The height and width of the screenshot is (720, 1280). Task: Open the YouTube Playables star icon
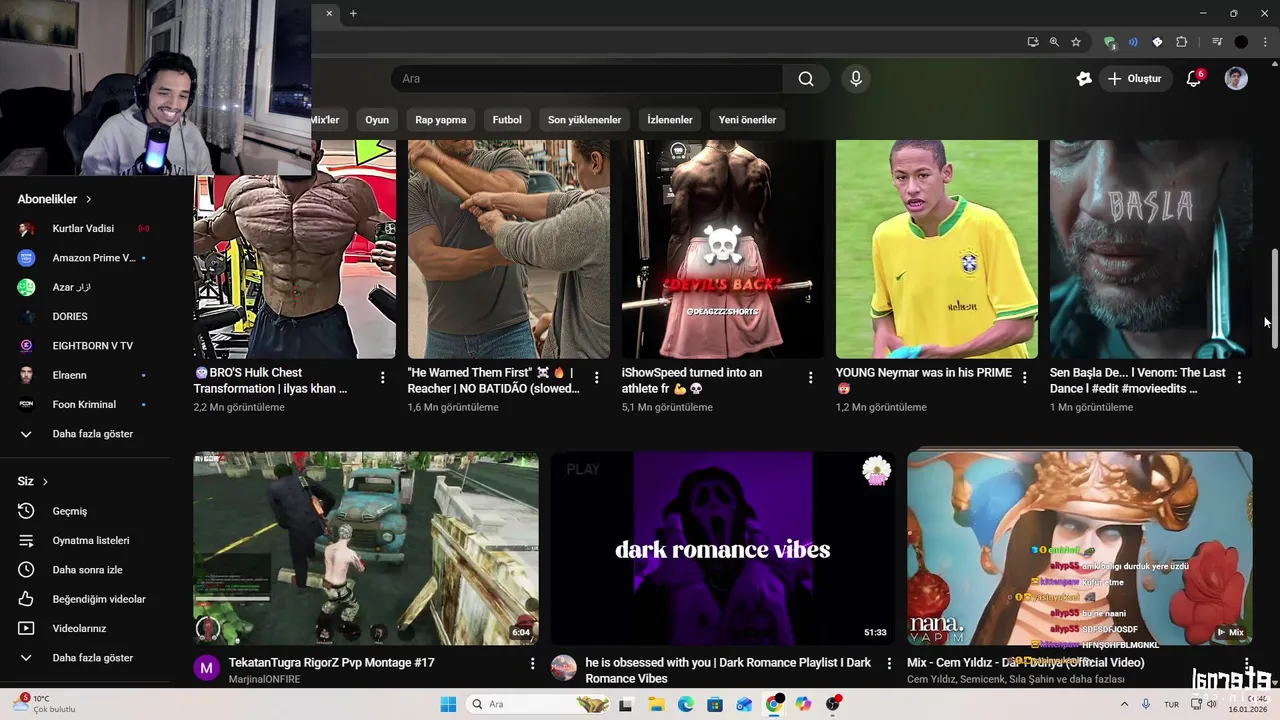(x=1084, y=79)
